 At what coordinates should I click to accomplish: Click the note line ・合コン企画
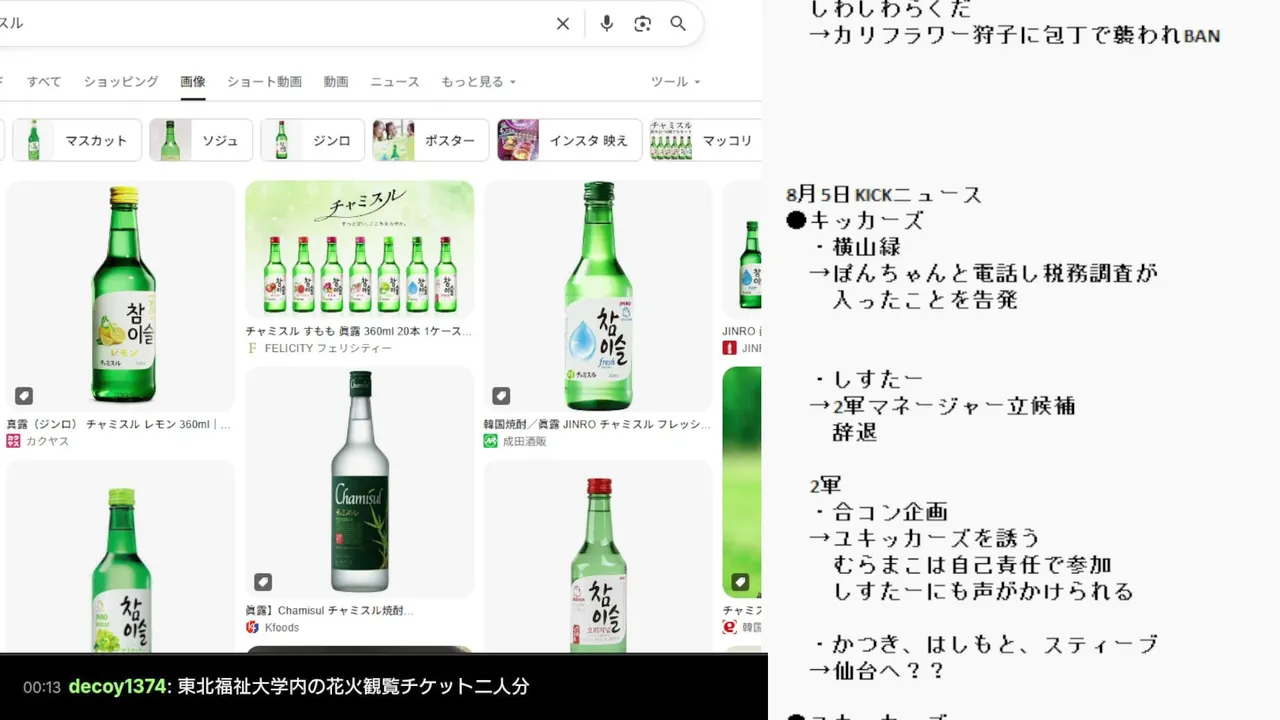880,512
